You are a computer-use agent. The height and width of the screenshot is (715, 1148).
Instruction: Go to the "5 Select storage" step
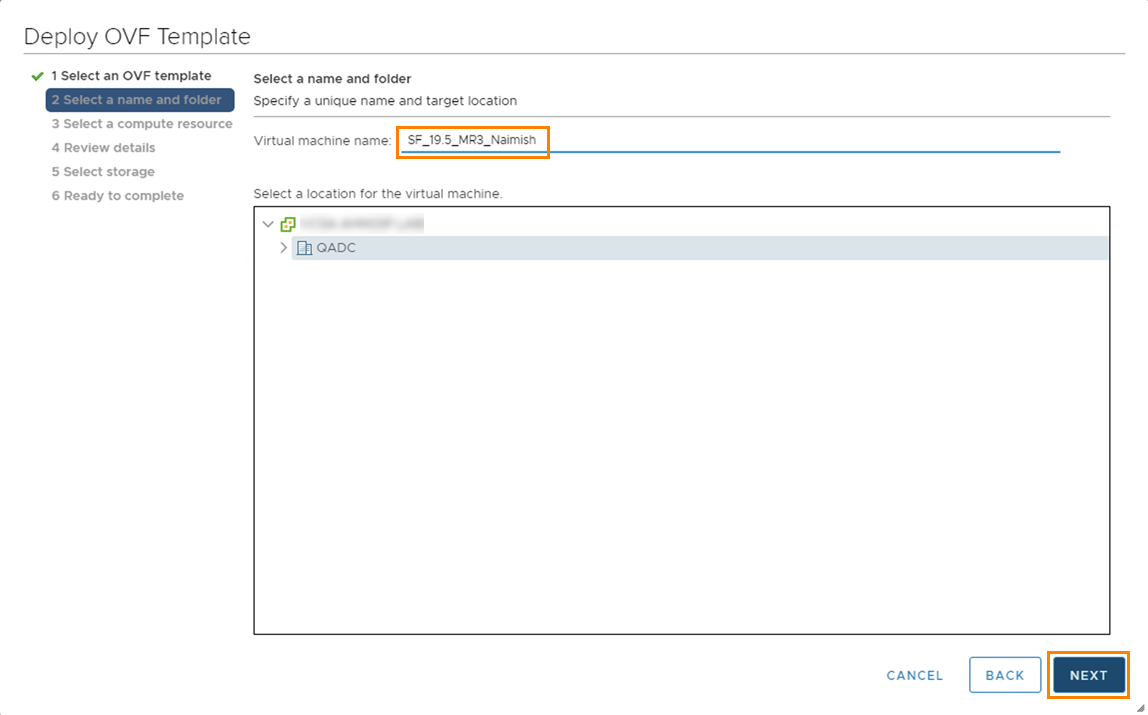coord(104,171)
